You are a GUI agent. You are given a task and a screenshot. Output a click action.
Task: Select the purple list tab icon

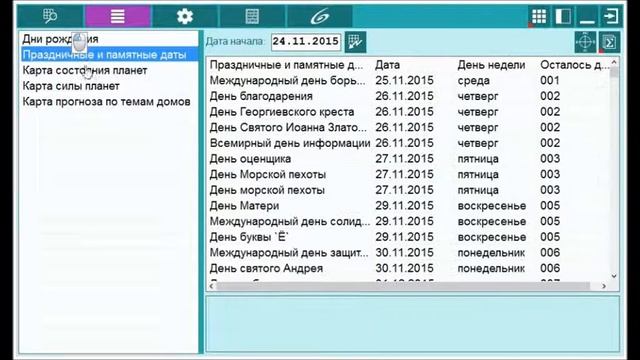(x=118, y=16)
